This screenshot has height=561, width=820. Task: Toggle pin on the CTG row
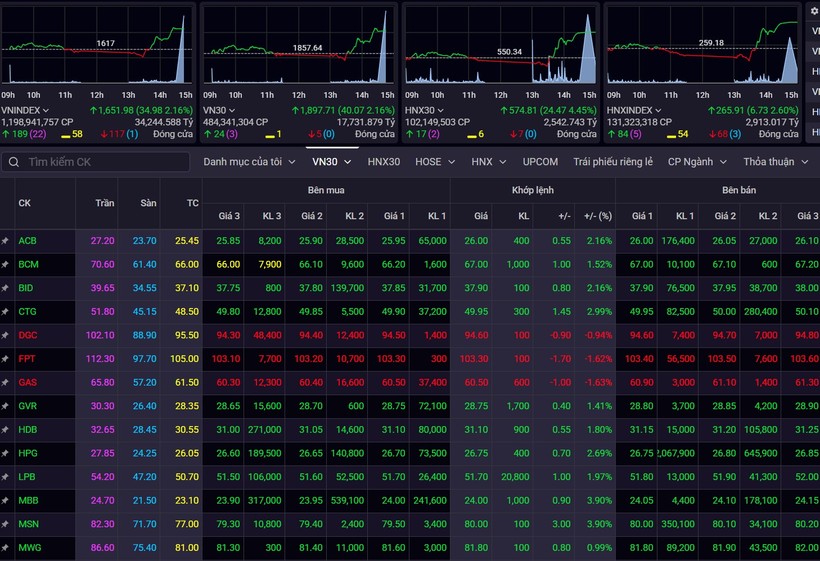(5, 312)
